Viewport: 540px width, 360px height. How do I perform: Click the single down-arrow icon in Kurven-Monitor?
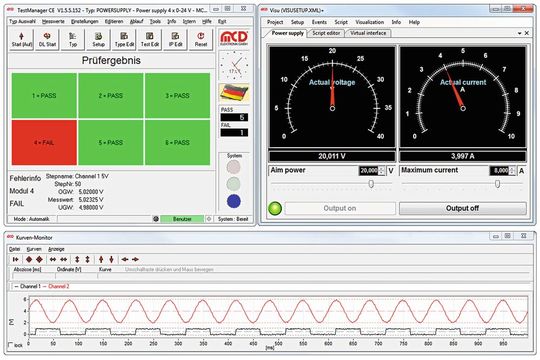(111, 259)
